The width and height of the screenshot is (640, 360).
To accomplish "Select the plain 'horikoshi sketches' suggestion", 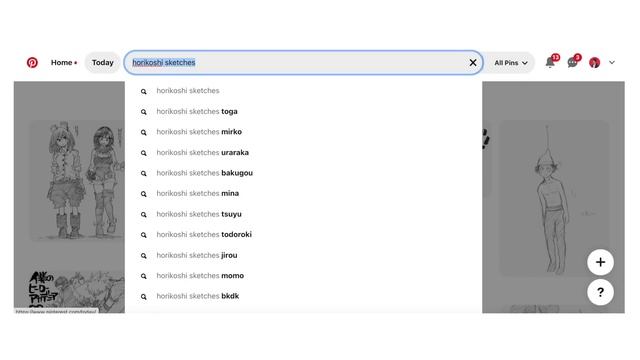I will point(304,91).
